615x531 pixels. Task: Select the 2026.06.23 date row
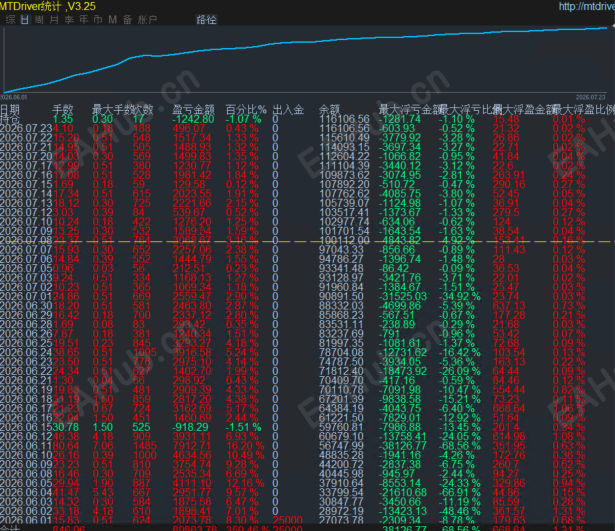tap(308, 362)
